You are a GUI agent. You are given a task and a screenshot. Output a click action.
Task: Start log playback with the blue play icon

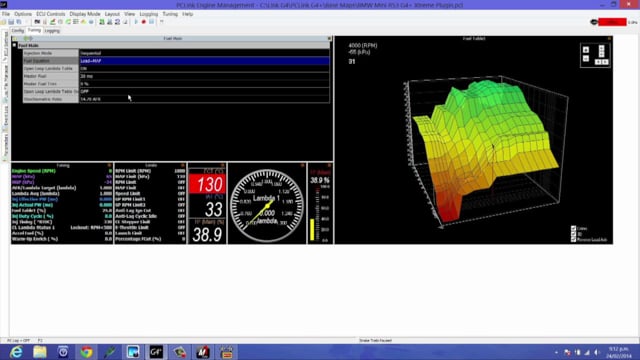tap(136, 22)
